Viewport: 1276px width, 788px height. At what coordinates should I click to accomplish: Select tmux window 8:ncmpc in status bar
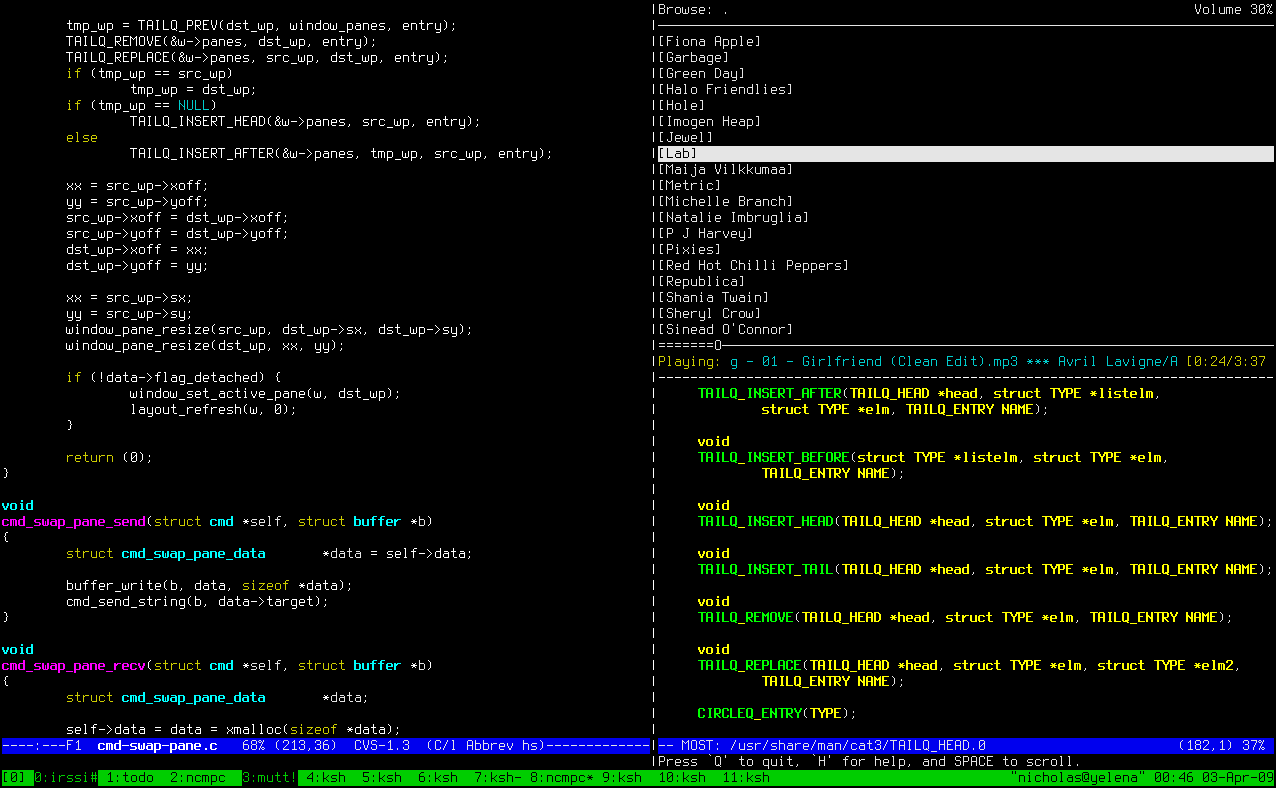pyautogui.click(x=562, y=777)
